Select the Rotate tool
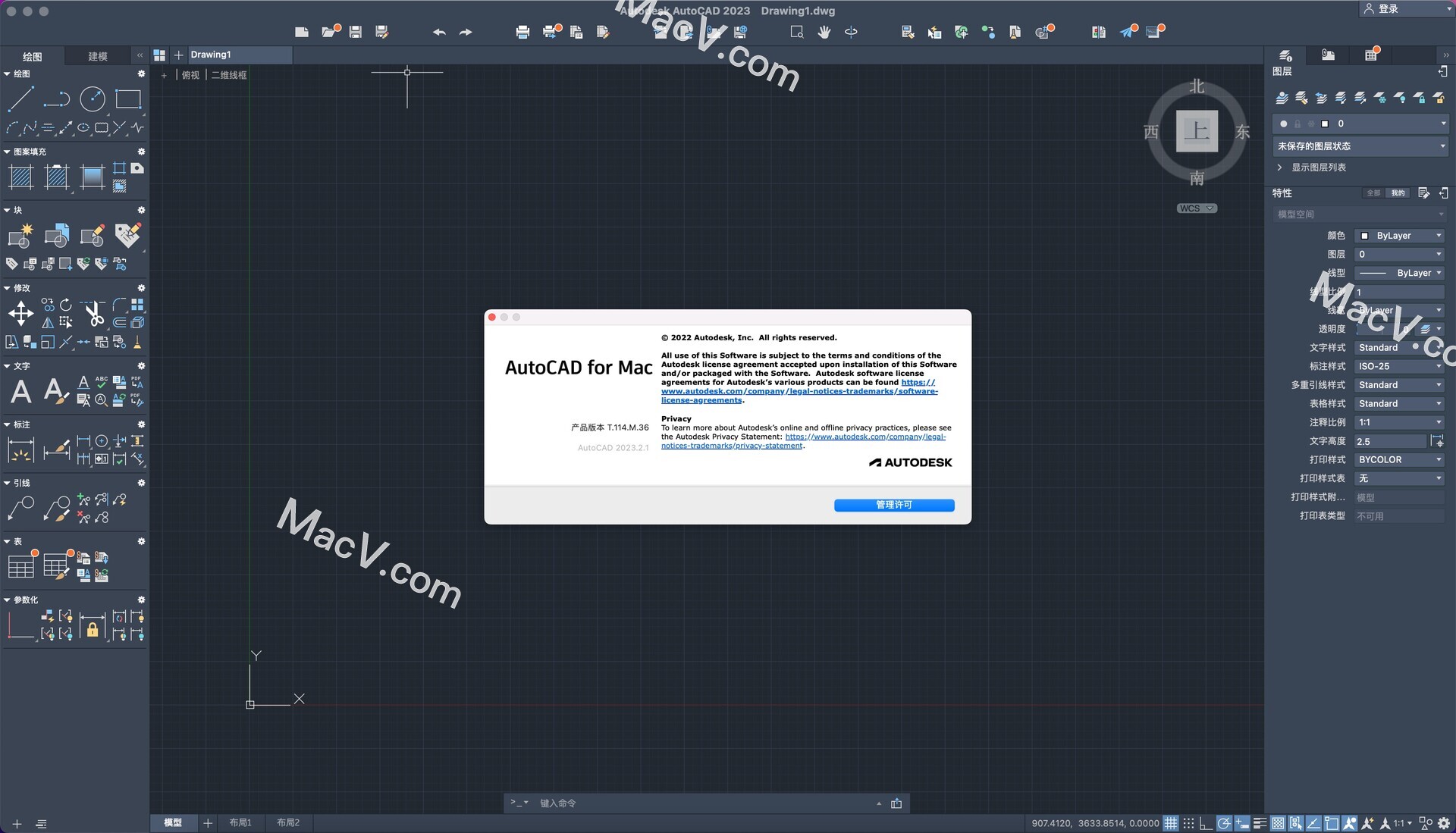Screen dimensions: 1456x833 (x=66, y=305)
